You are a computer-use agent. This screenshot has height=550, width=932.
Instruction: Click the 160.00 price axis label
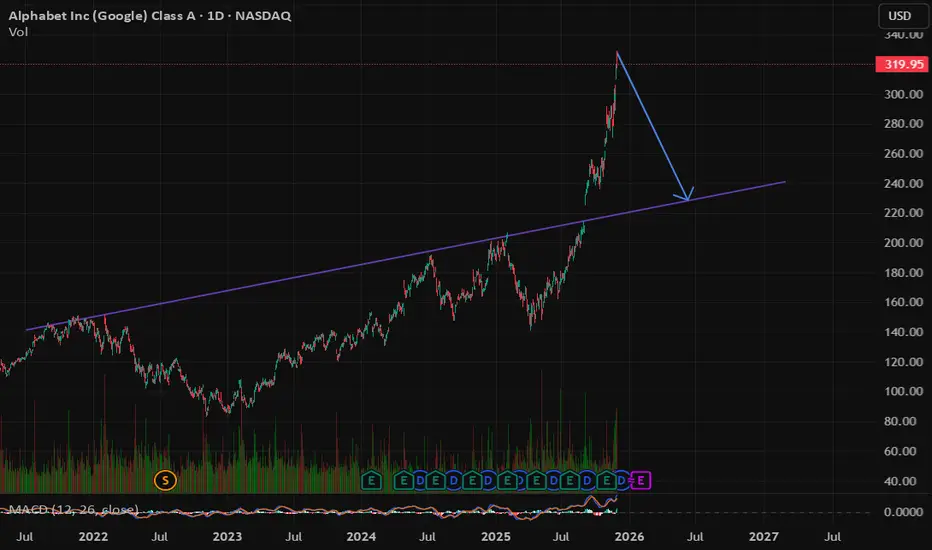coord(903,302)
